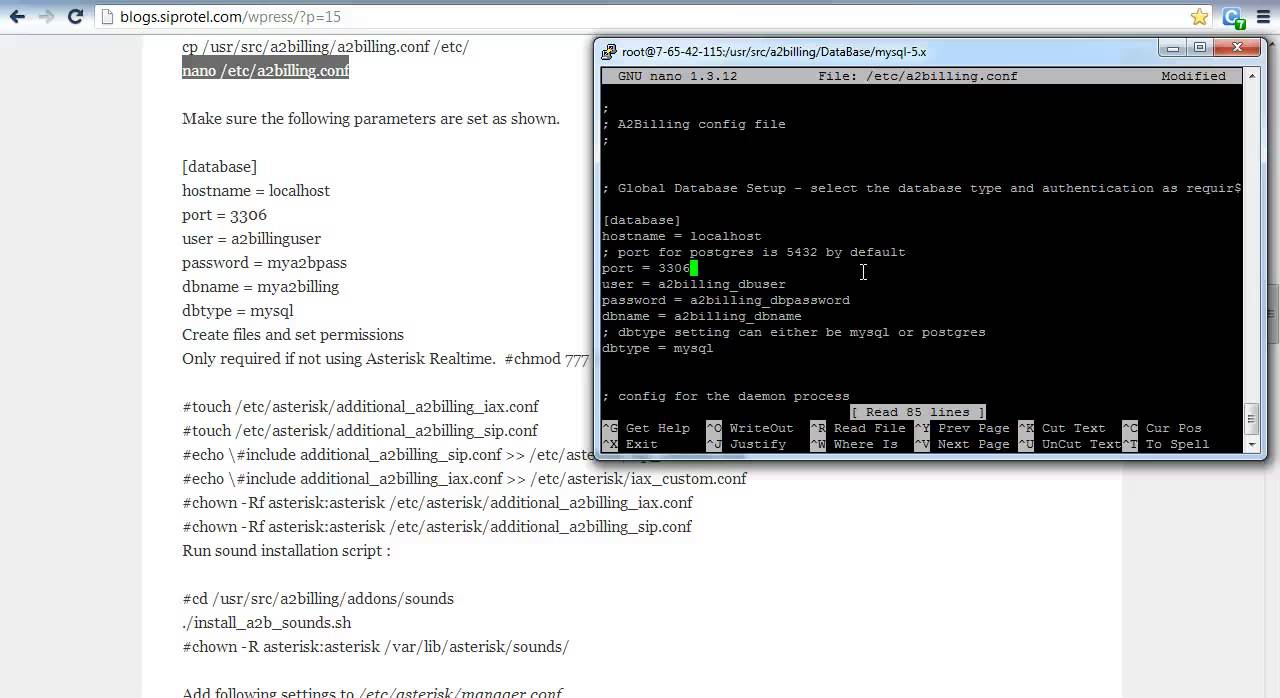
Task: Click '^K Cut Text' nano shortcut
Action: click(x=1062, y=428)
